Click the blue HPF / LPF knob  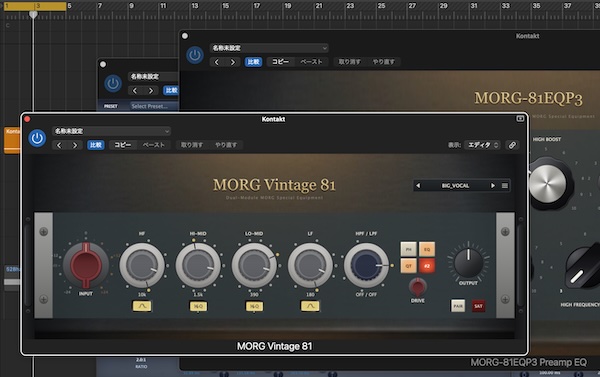point(366,265)
